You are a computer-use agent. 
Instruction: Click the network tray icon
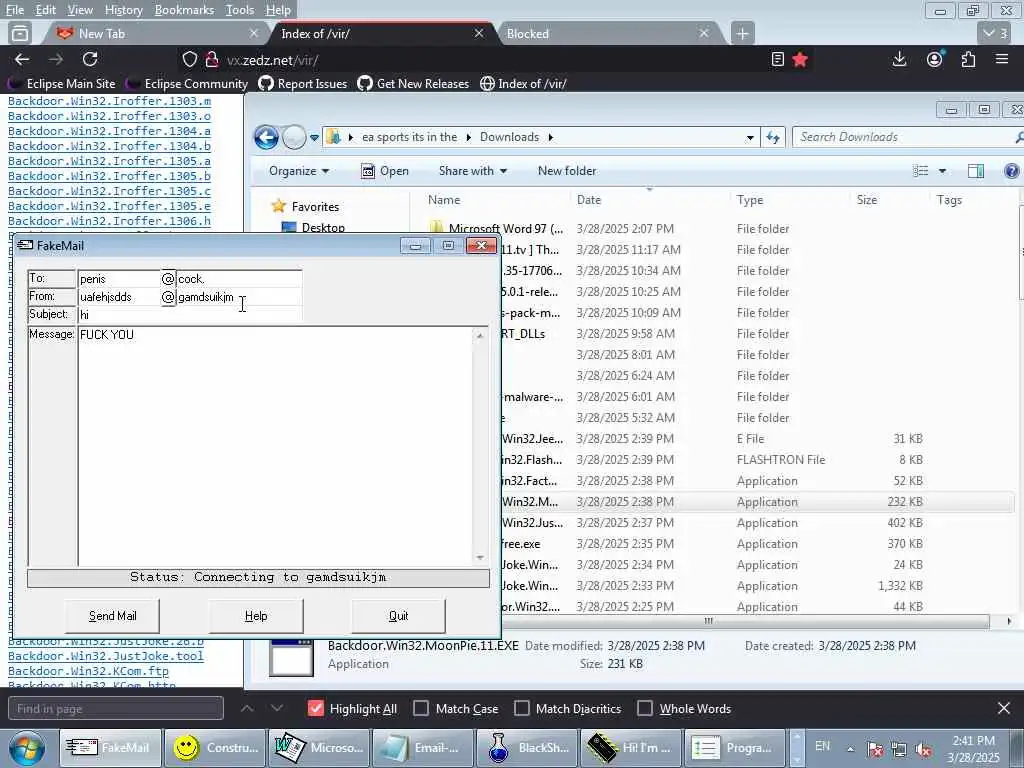pos(899,750)
